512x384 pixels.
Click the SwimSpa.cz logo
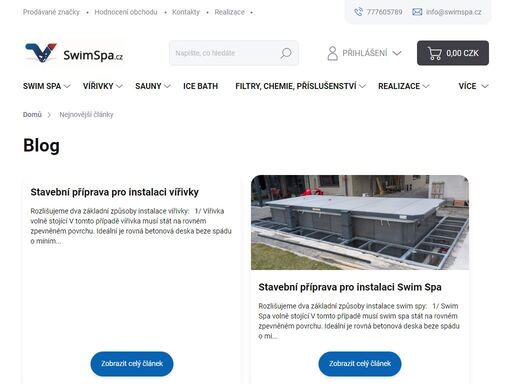74,53
